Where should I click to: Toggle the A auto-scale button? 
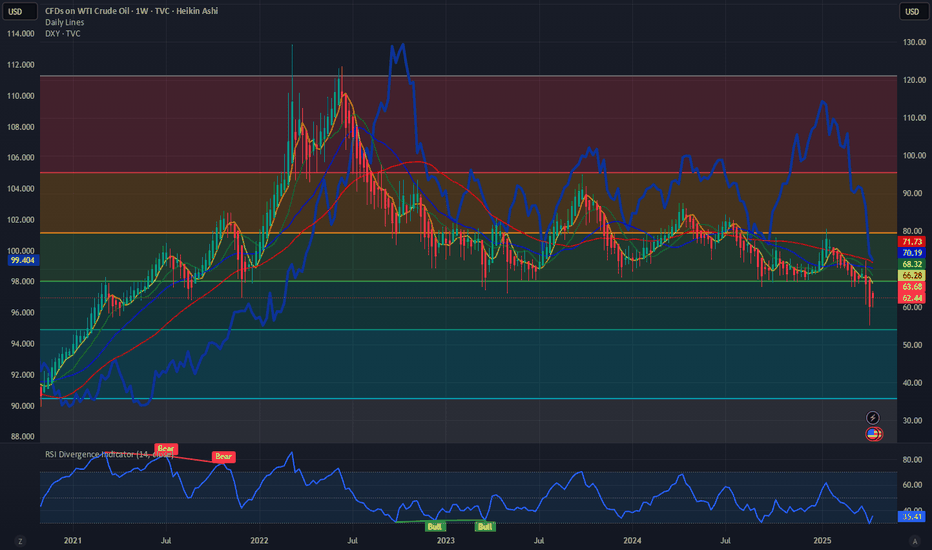click(914, 541)
